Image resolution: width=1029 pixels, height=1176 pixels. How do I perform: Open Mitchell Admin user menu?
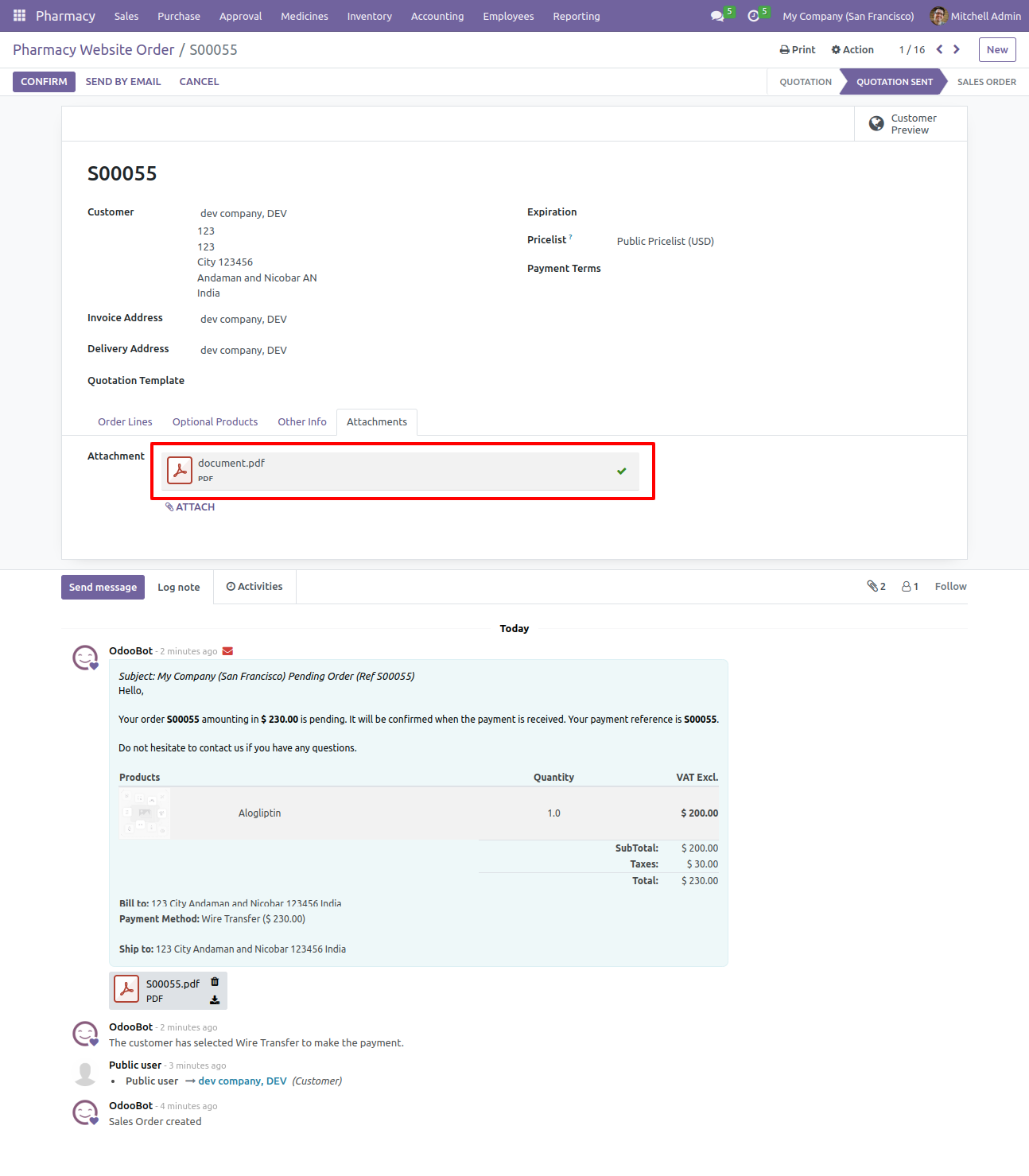coord(976,16)
